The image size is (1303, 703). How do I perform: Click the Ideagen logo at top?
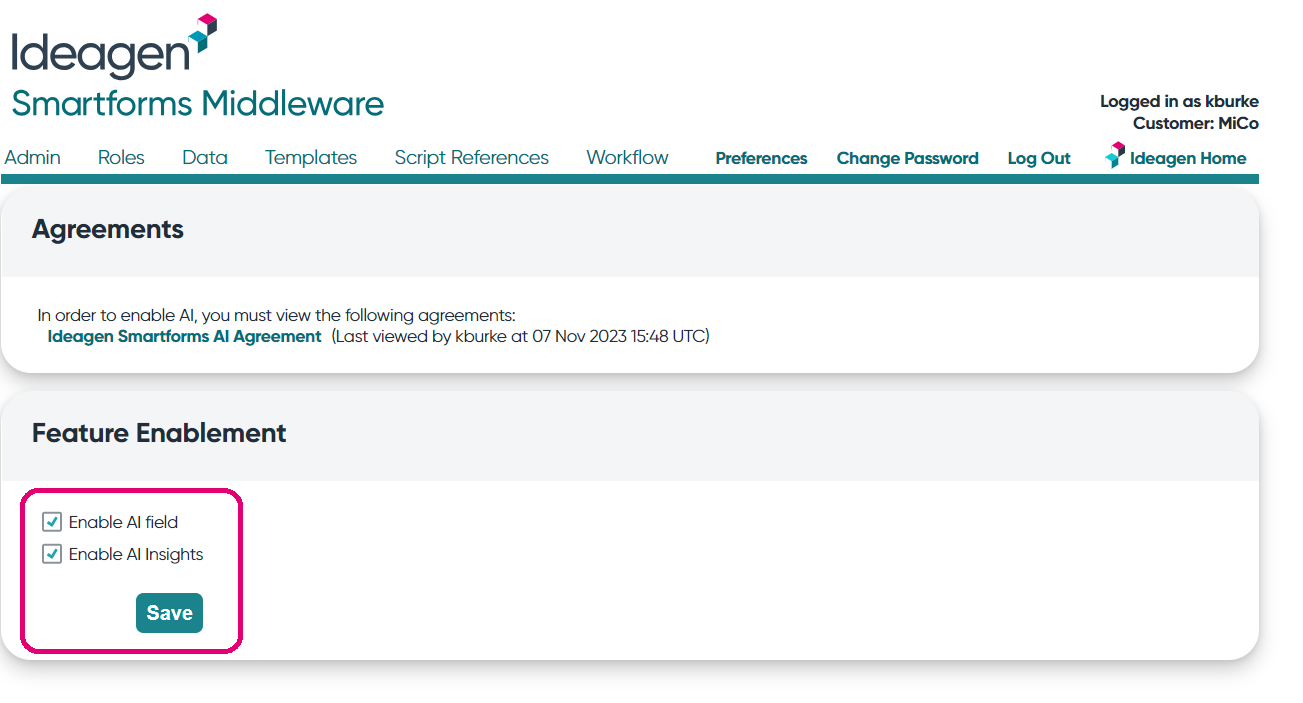(x=114, y=47)
